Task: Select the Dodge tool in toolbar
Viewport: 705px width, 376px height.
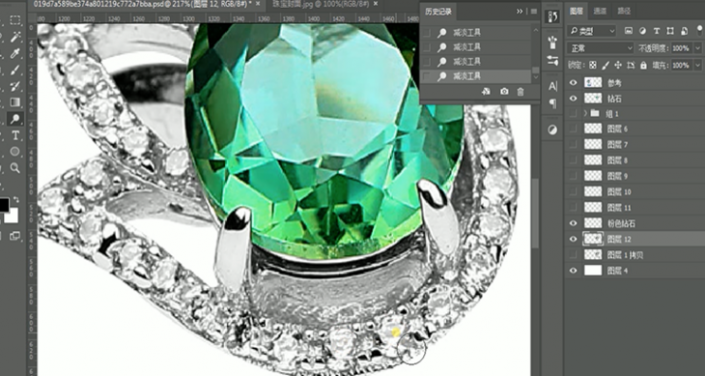Action: [15, 119]
